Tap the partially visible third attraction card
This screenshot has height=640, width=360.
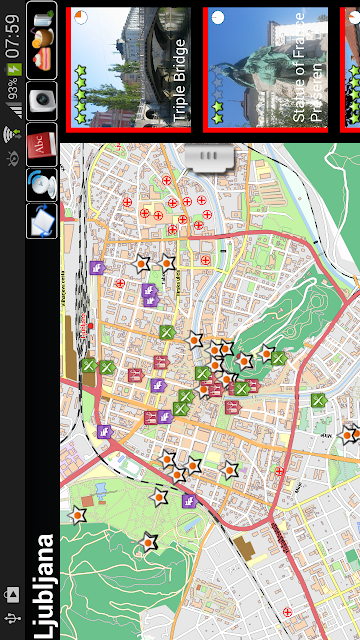tap(350, 70)
